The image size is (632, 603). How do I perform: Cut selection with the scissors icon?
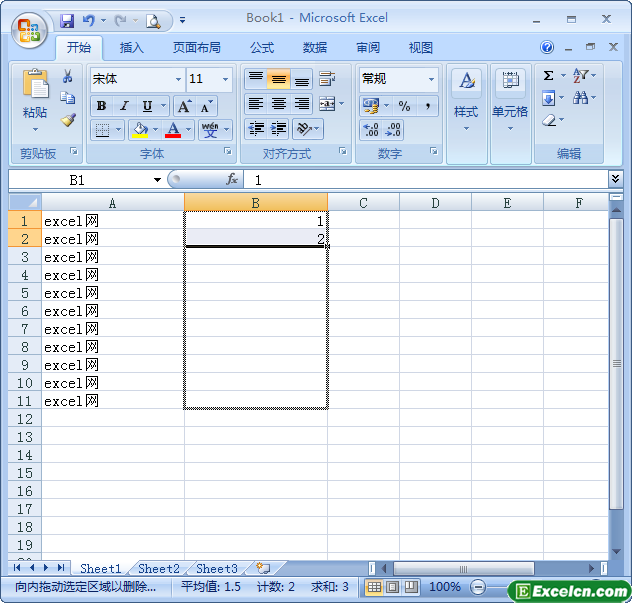pyautogui.click(x=67, y=75)
